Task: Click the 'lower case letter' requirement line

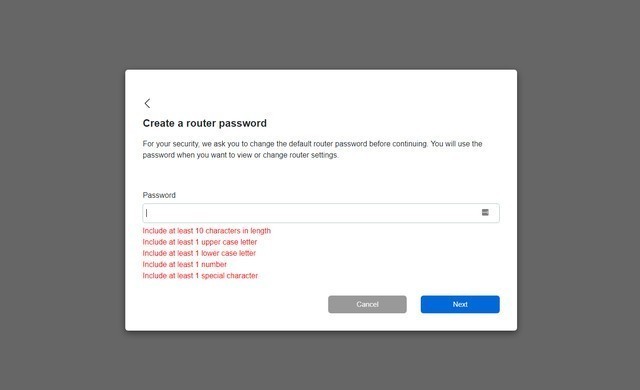Action: pyautogui.click(x=199, y=253)
